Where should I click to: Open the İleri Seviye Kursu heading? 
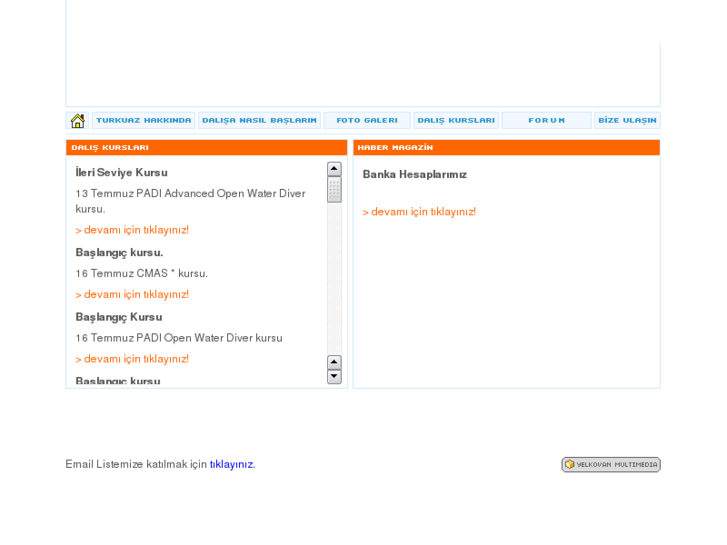point(121,173)
